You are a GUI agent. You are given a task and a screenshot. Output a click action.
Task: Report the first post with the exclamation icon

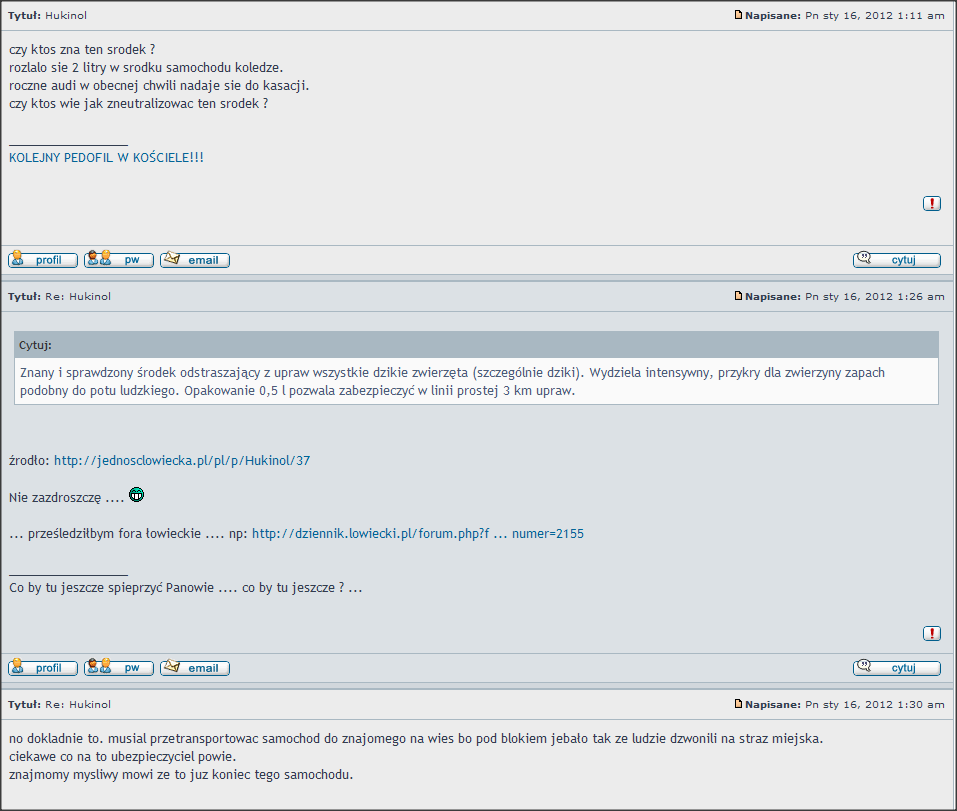[x=931, y=203]
